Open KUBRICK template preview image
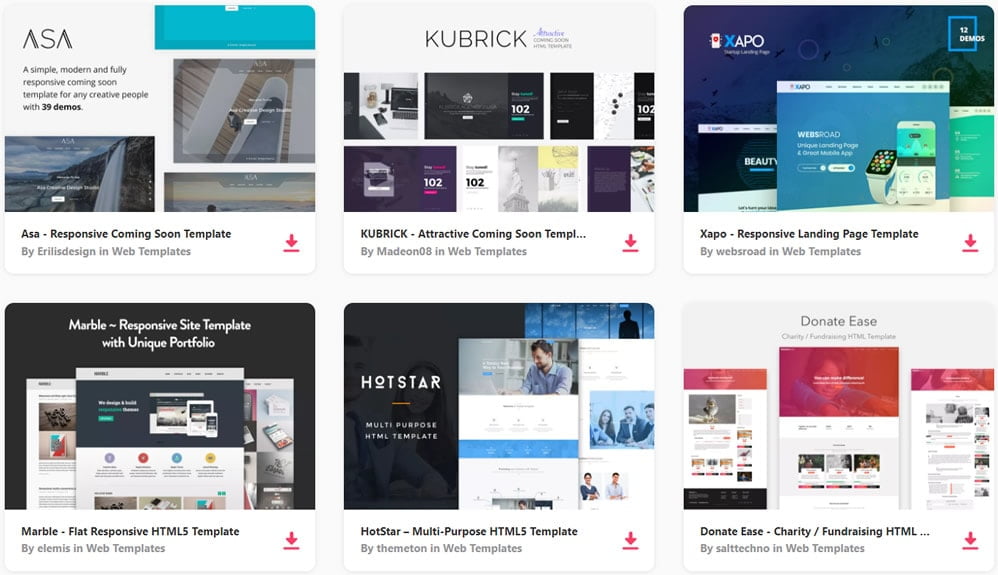 (499, 108)
